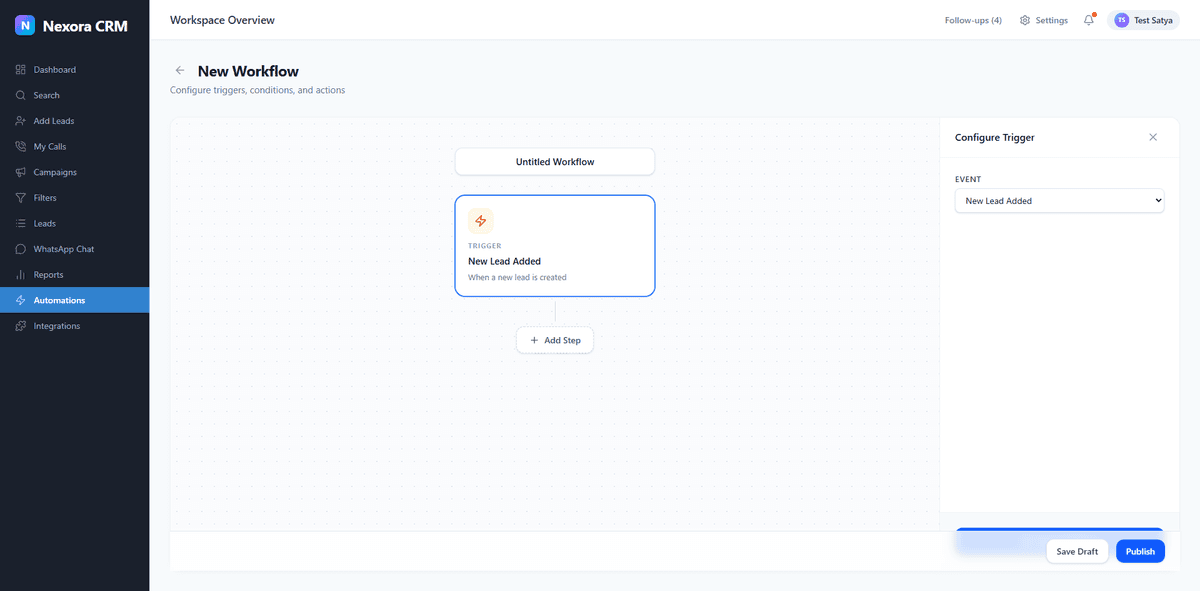Open Reports page
Screen dimensions: 1200x591
pyautogui.click(x=74, y=275)
